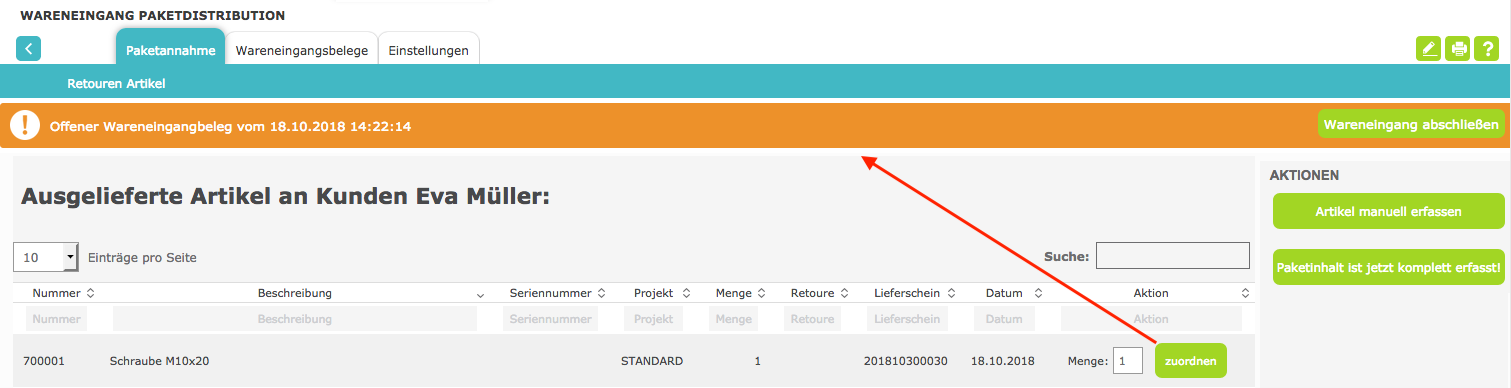Select Retouren Artikel submenu
The image size is (1511, 388).
pos(116,84)
